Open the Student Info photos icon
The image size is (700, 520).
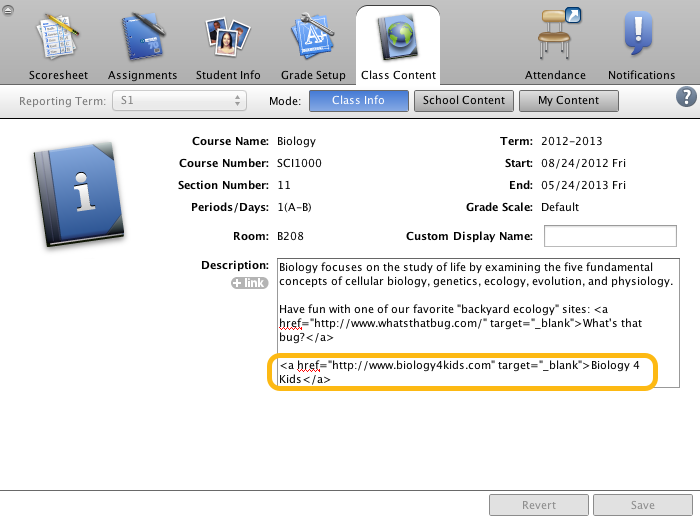tap(228, 37)
